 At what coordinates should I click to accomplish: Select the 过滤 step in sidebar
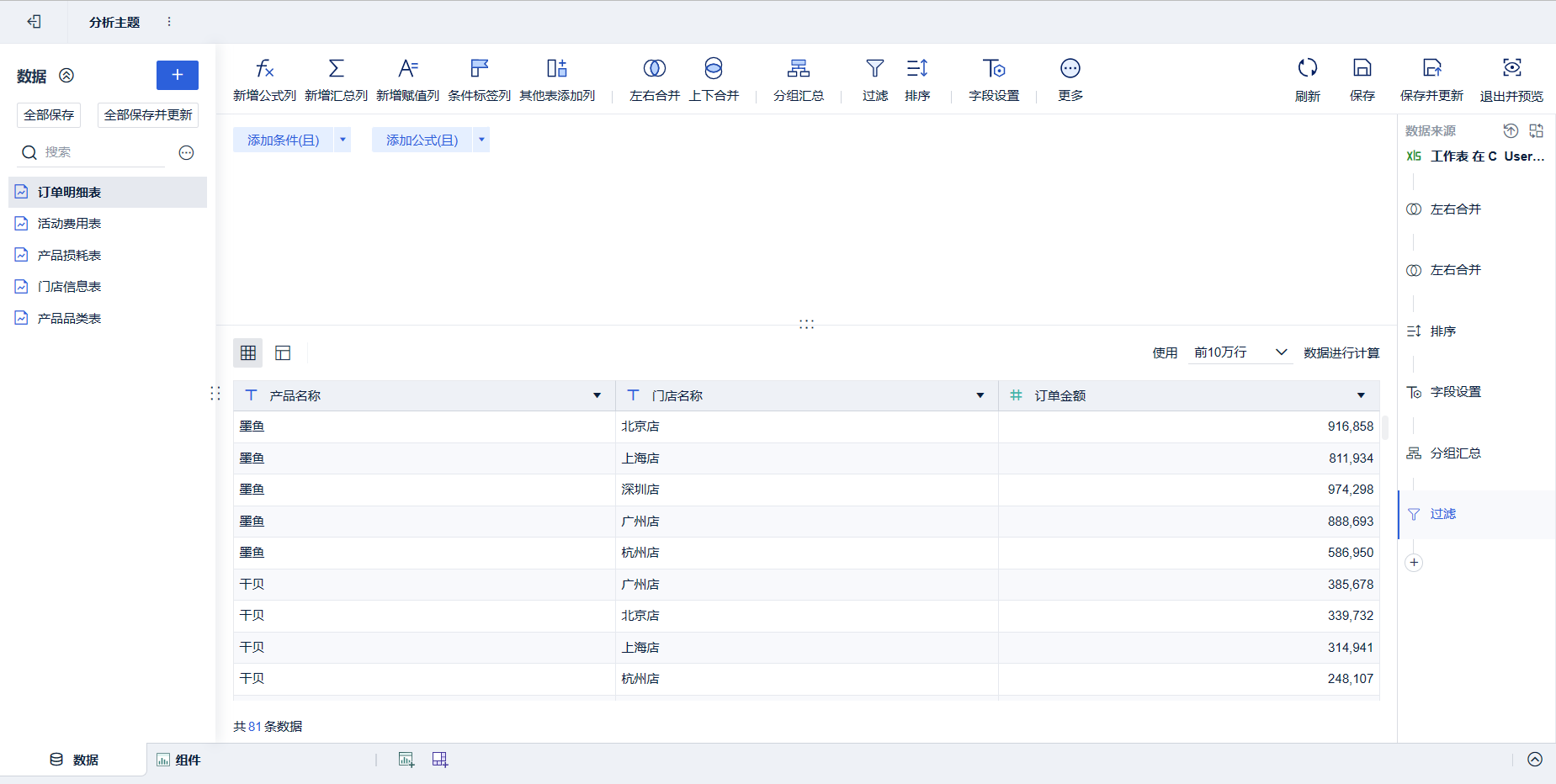click(1476, 514)
